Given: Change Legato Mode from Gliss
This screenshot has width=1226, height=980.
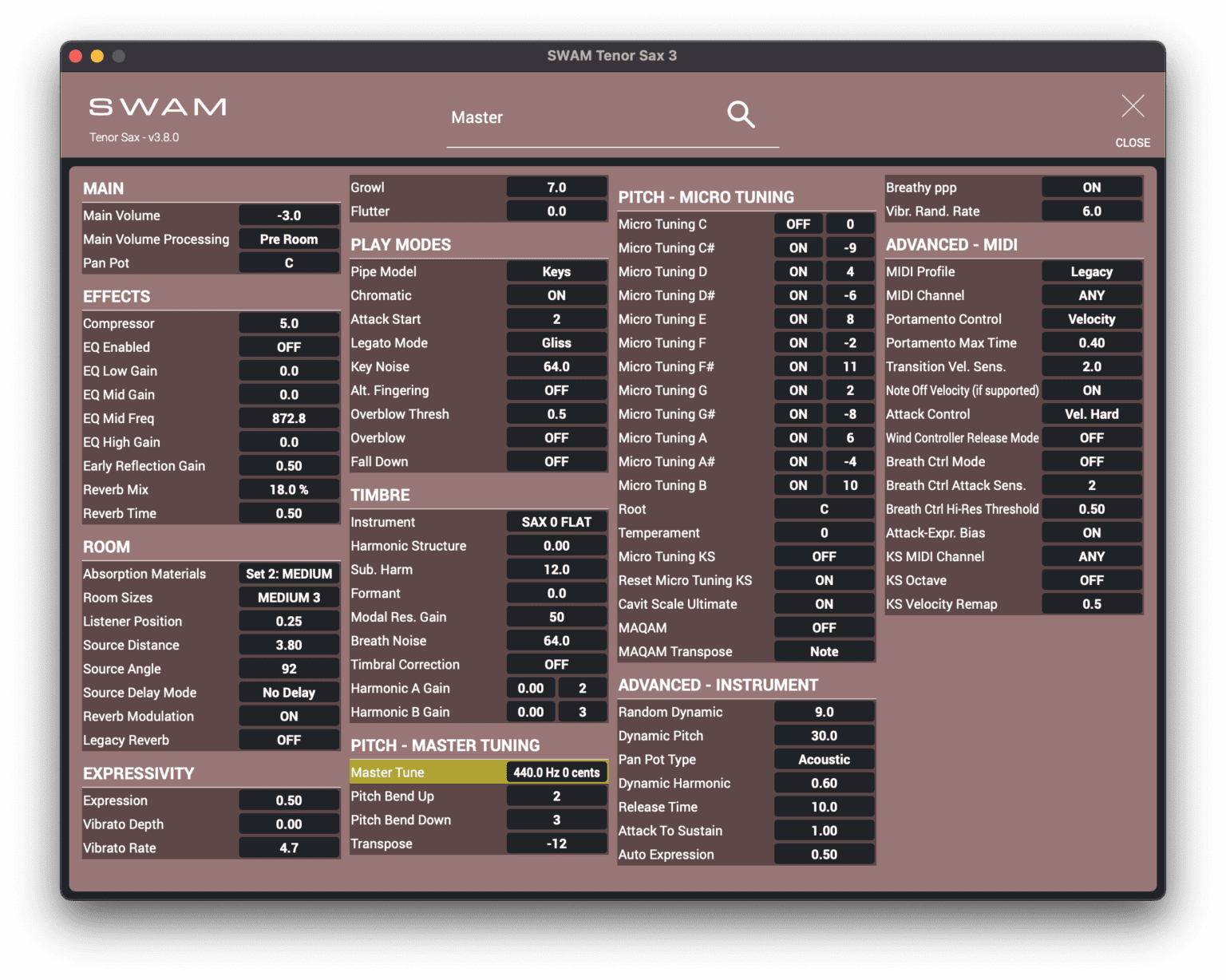Looking at the screenshot, I should (556, 342).
